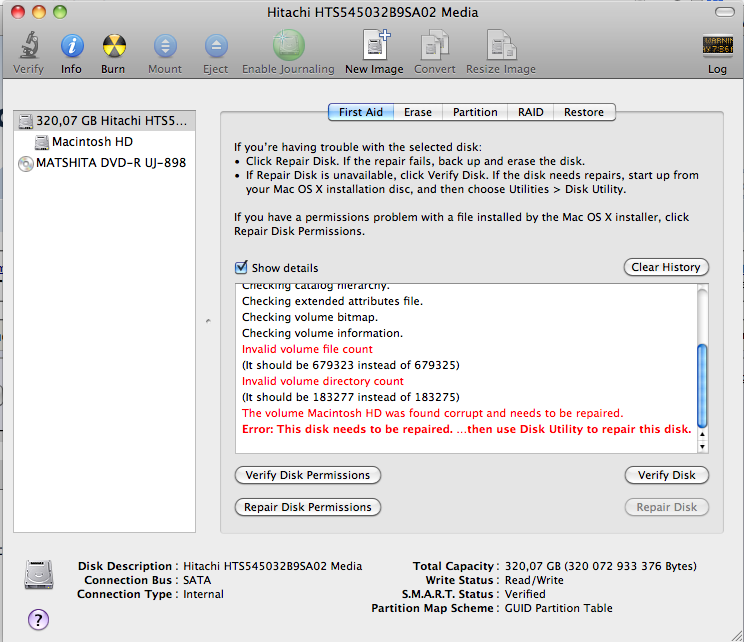Image resolution: width=744 pixels, height=642 pixels.
Task: Click the Clear History button
Action: point(666,267)
